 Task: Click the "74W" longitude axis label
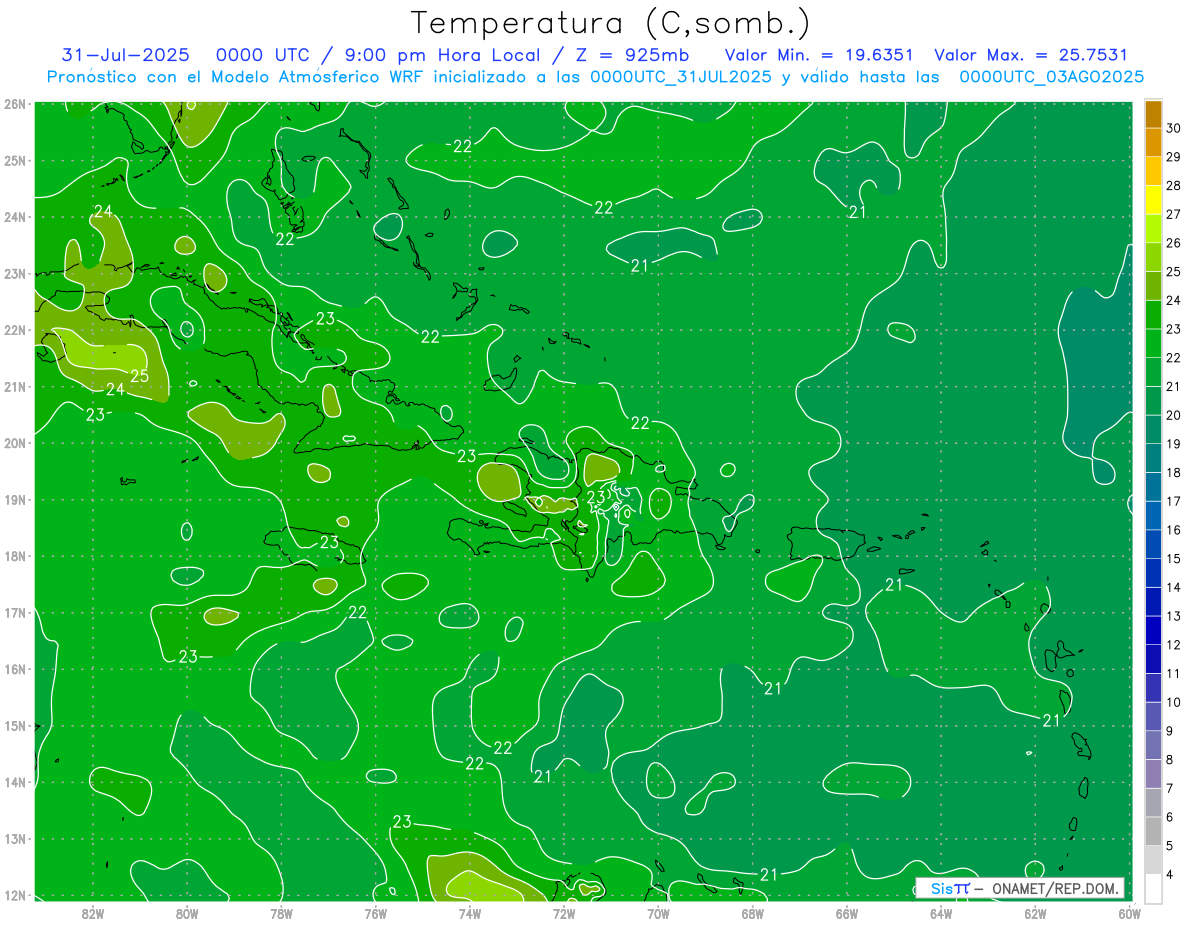pos(469,913)
